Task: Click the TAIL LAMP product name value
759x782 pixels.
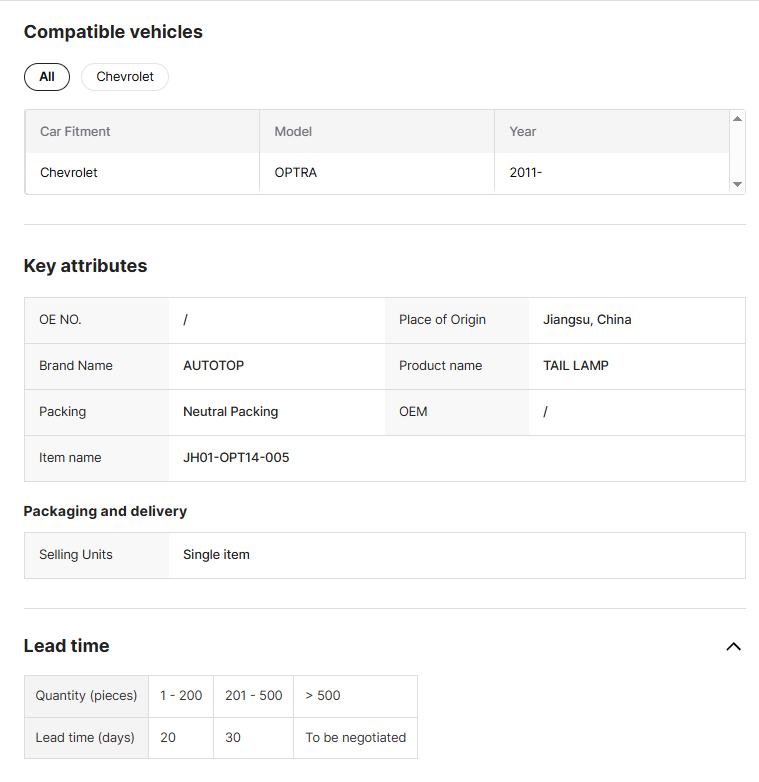Action: 576,366
